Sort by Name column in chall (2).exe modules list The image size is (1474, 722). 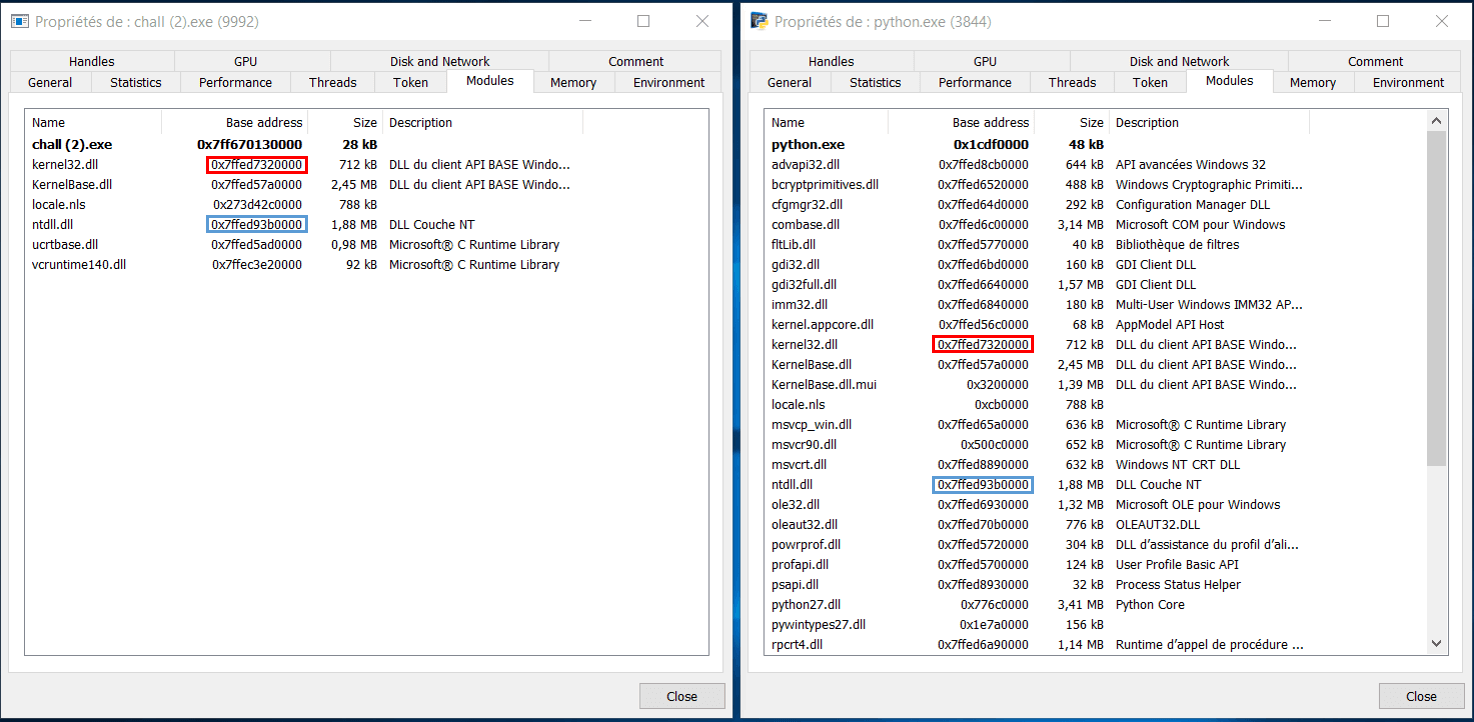pos(93,122)
